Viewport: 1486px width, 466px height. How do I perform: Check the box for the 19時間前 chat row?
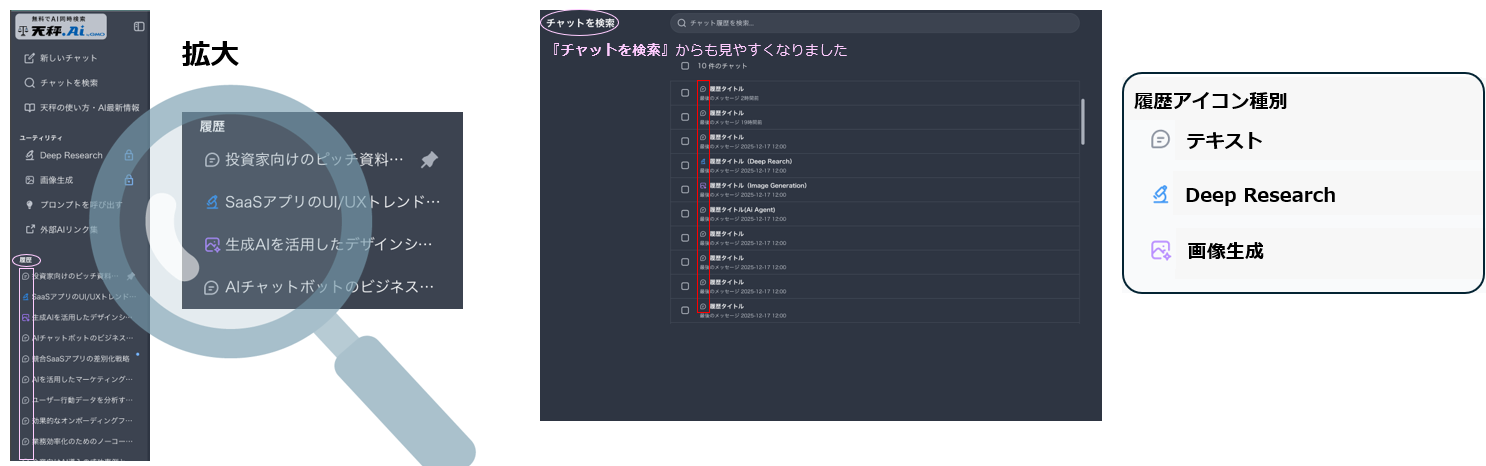(685, 117)
